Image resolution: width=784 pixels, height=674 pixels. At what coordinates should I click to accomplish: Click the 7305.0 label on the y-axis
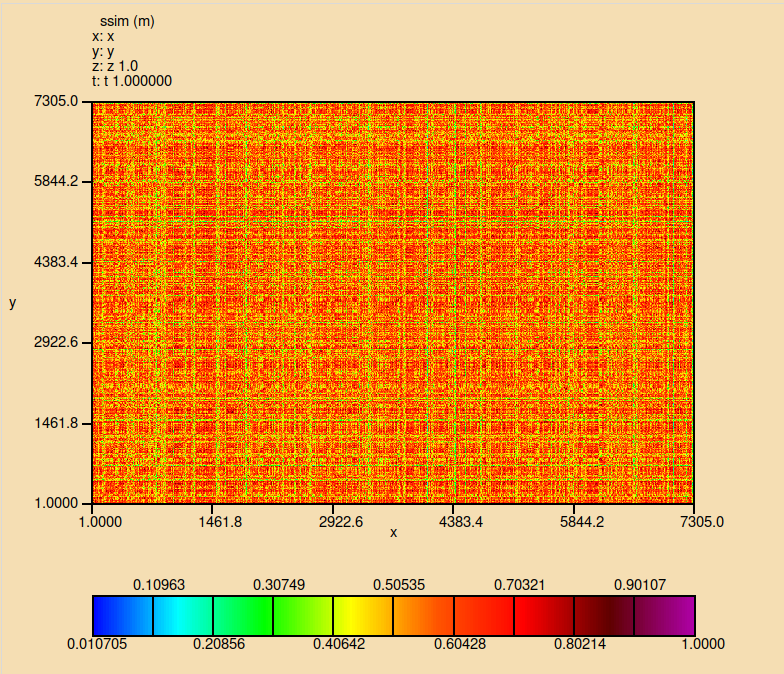[56, 102]
